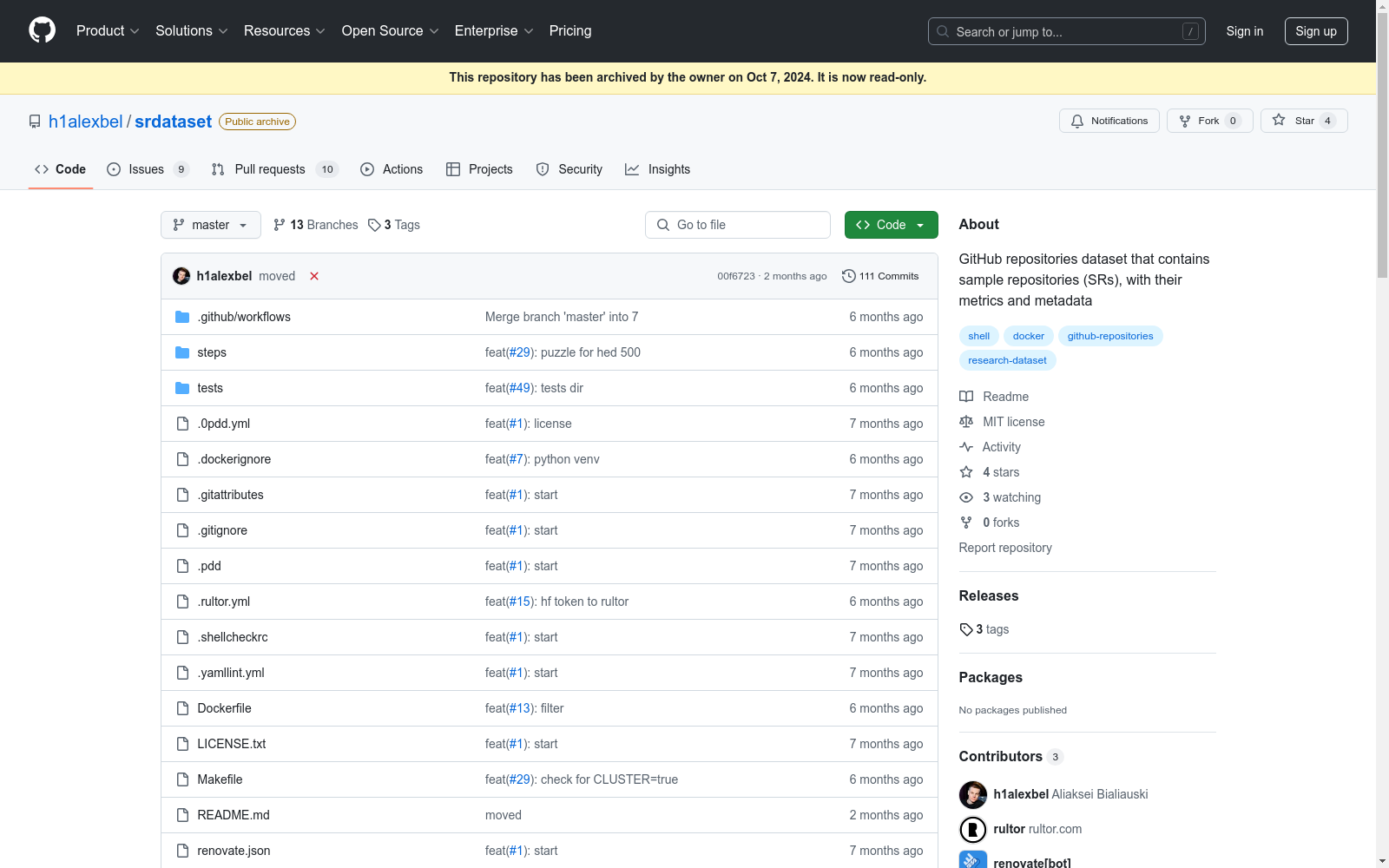Click the shell topic tag
Viewport: 1389px width, 868px height.
979,336
